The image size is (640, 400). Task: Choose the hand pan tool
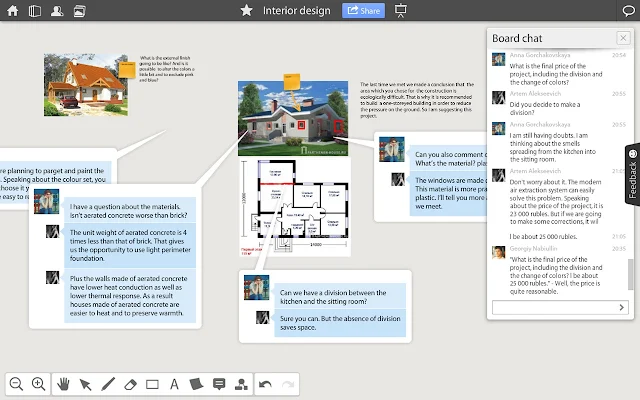tap(63, 384)
